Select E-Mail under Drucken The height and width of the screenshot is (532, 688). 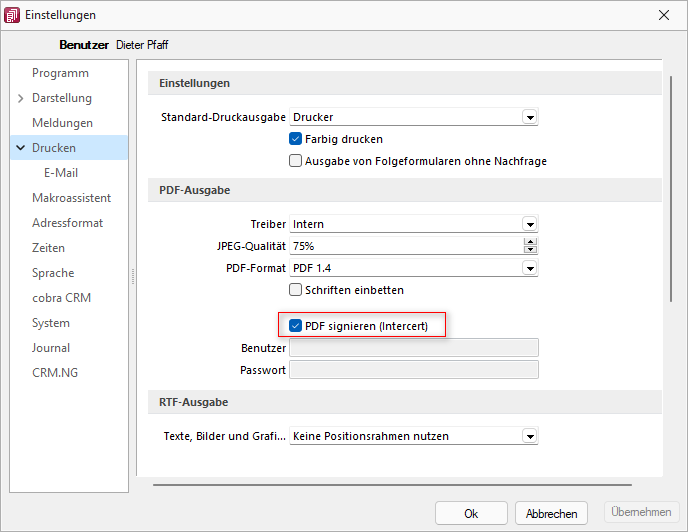point(61,173)
